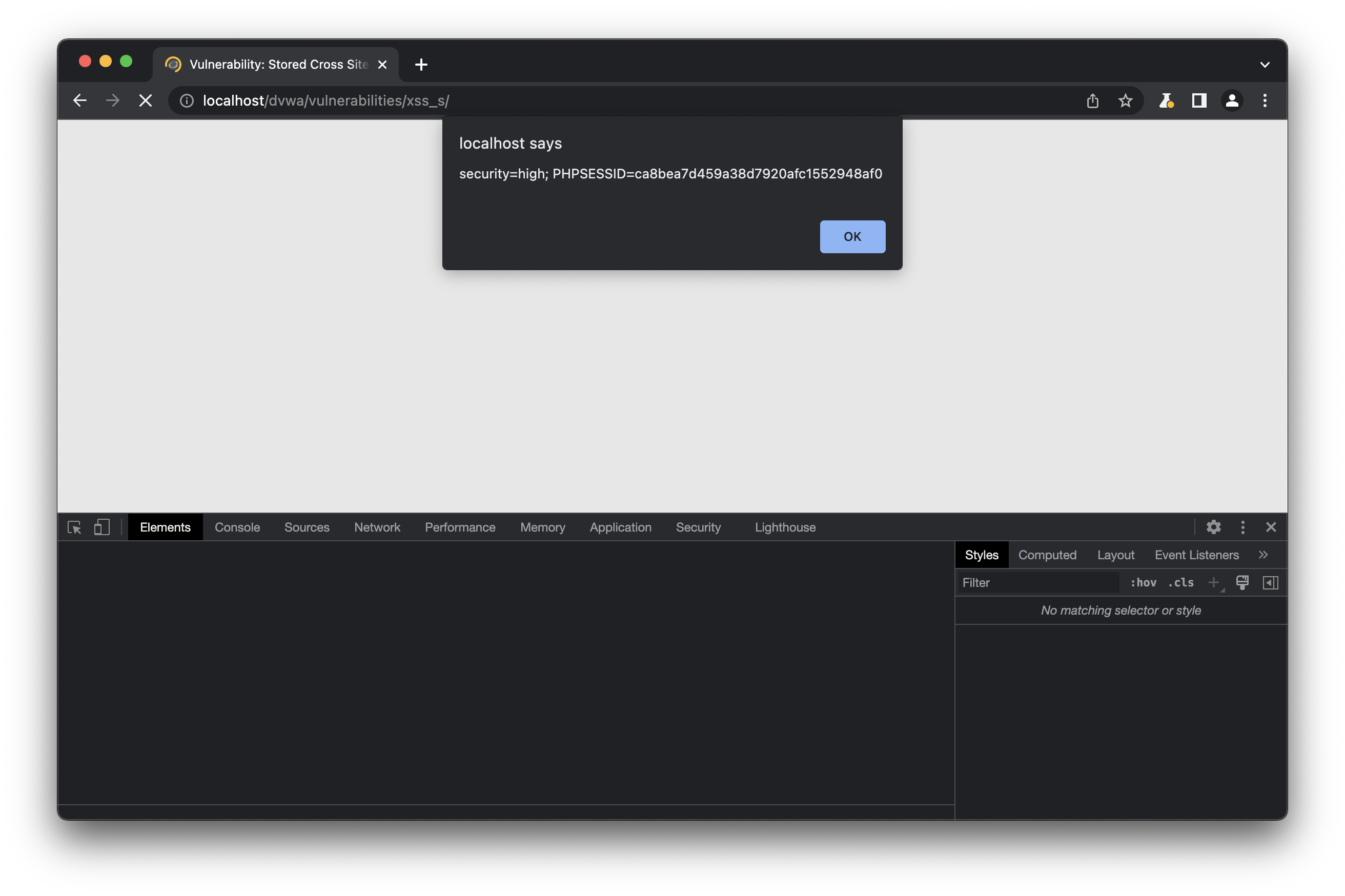Click the share page icon
This screenshot has height=896, width=1345.
[x=1092, y=100]
